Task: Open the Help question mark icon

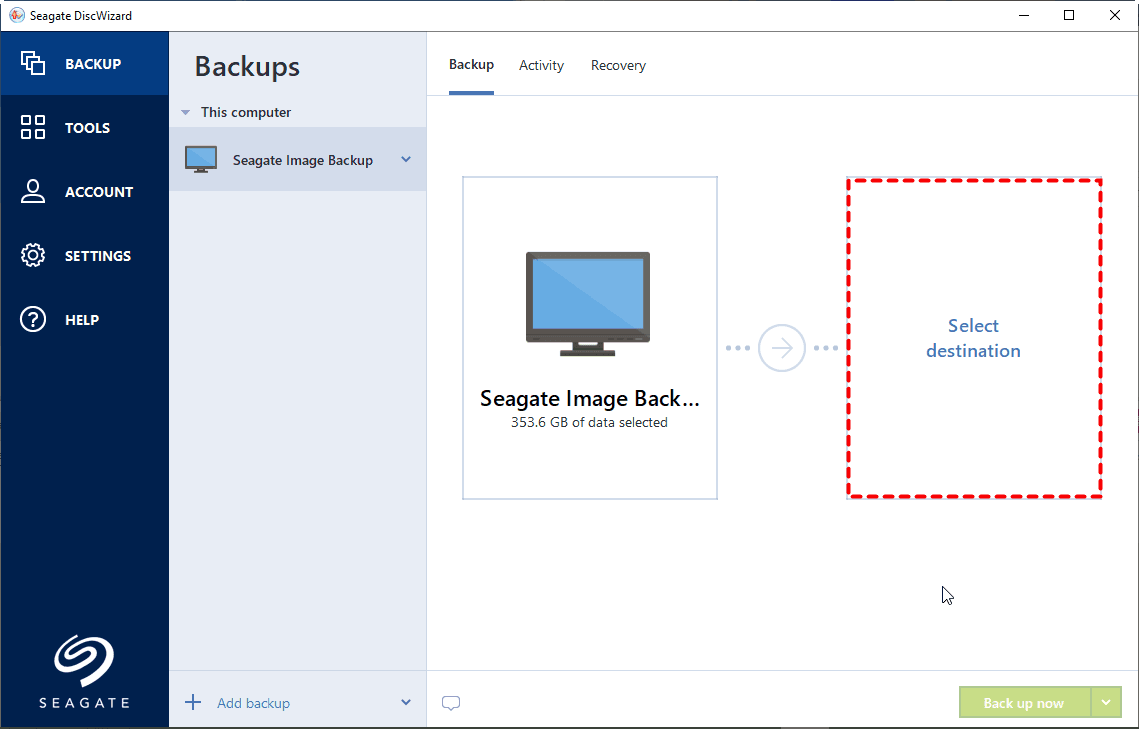Action: (x=33, y=320)
